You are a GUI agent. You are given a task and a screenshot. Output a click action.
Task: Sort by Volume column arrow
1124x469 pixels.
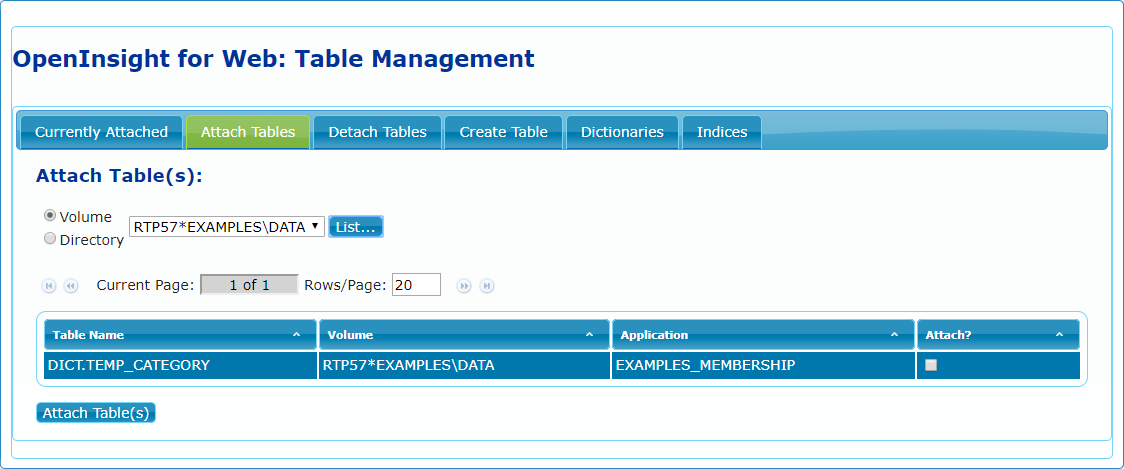click(589, 335)
